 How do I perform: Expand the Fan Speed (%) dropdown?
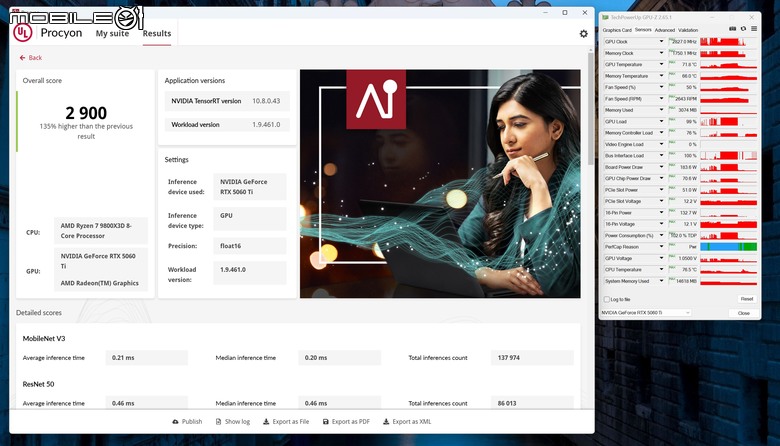click(661, 87)
